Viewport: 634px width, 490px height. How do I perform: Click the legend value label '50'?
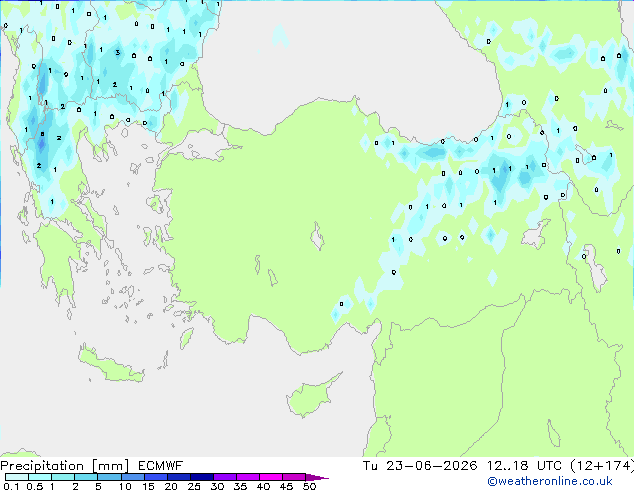click(x=309, y=486)
